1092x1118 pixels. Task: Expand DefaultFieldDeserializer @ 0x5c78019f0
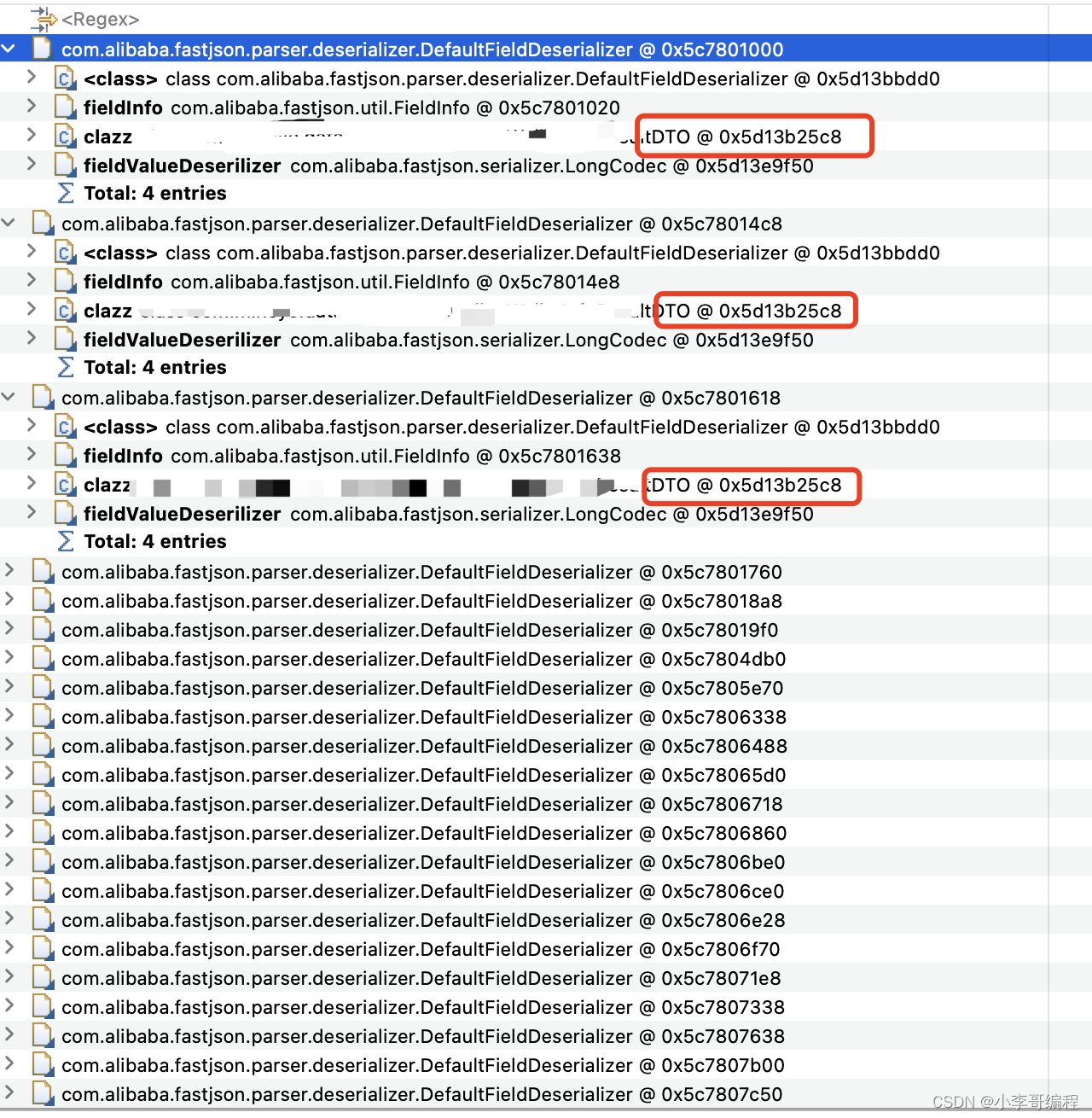pos(9,628)
